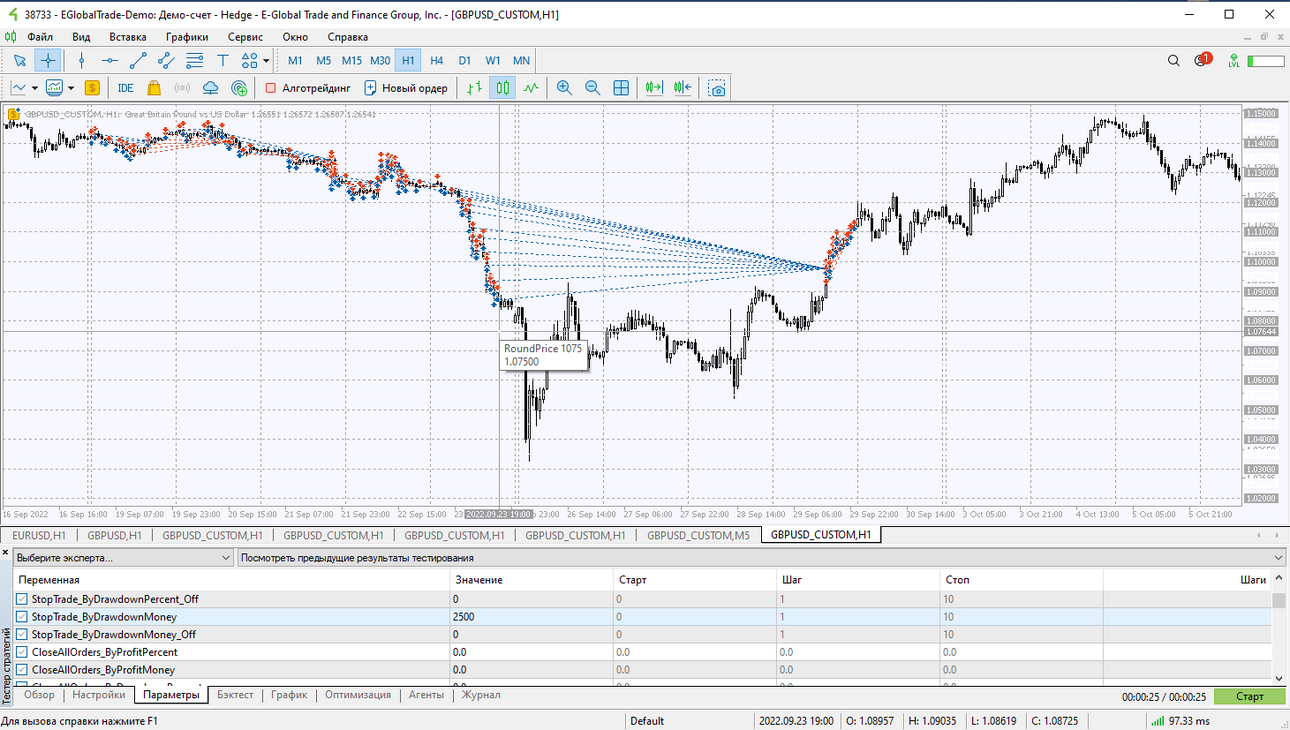The image size is (1290, 730).
Task: Toggle StopTrade_ByDrawdownMoney_Off checkbox
Action: click(x=22, y=634)
